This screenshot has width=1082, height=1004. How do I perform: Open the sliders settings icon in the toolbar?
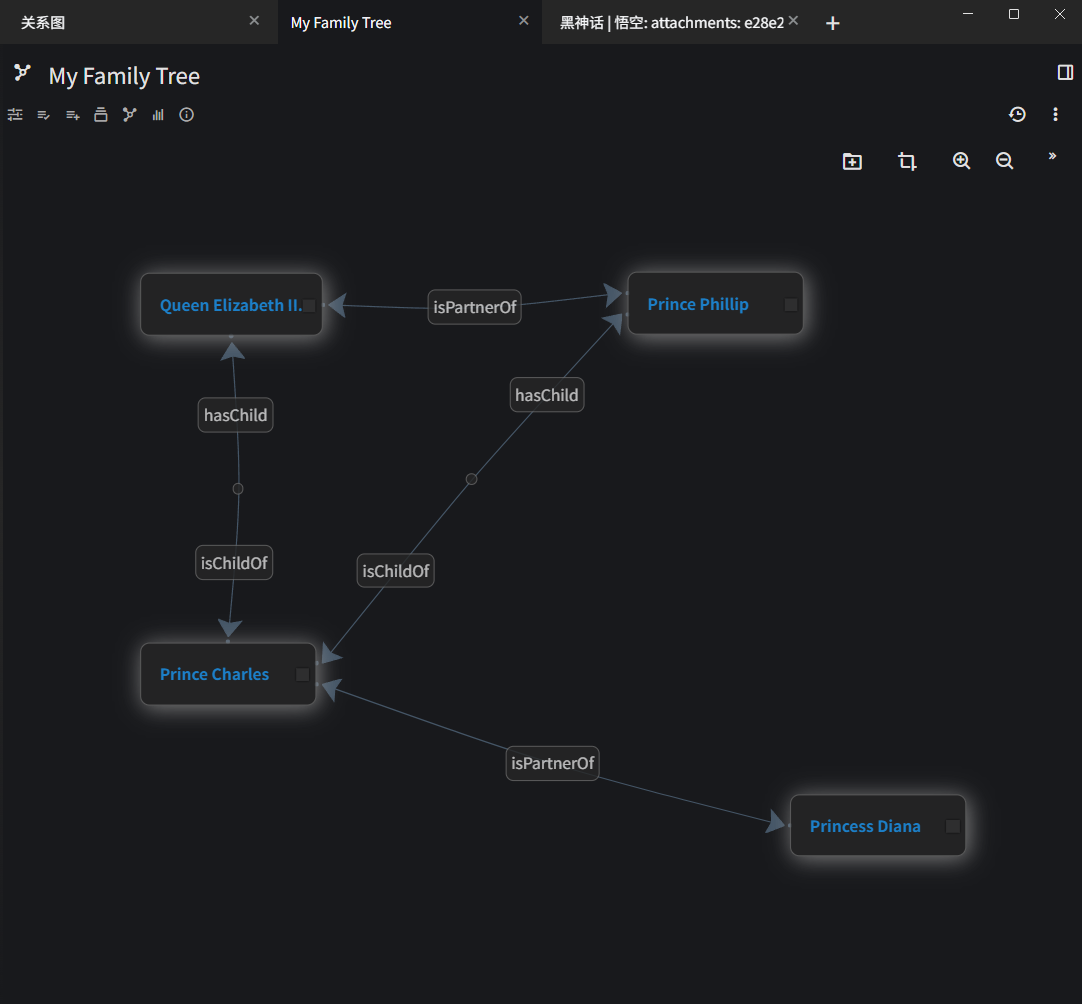[15, 115]
